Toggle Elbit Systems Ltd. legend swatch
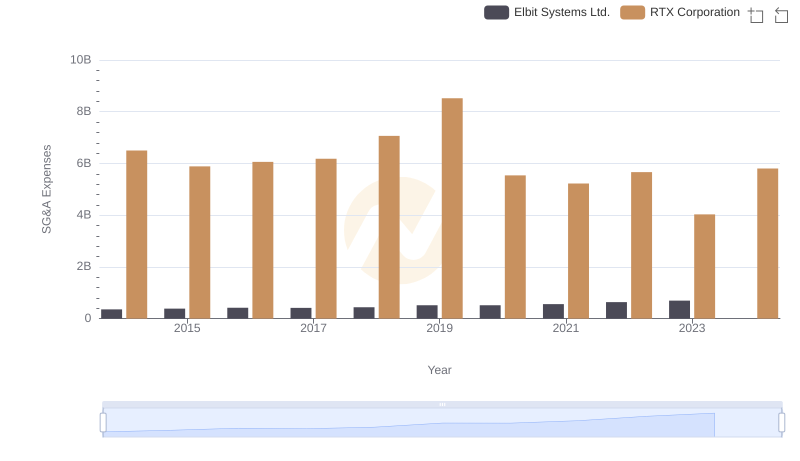800x461 pixels. (496, 12)
